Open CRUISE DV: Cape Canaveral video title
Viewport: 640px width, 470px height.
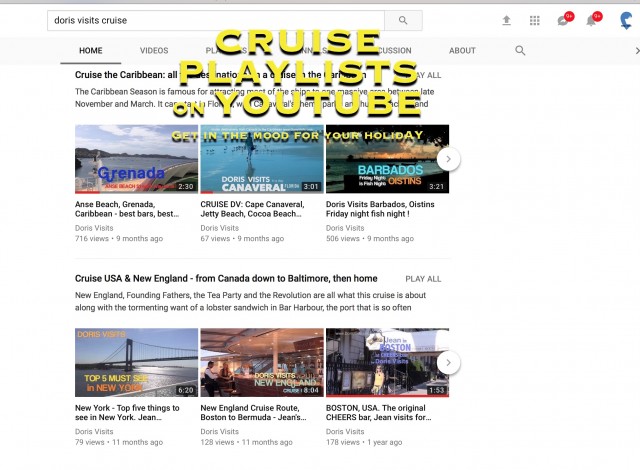tap(252, 209)
